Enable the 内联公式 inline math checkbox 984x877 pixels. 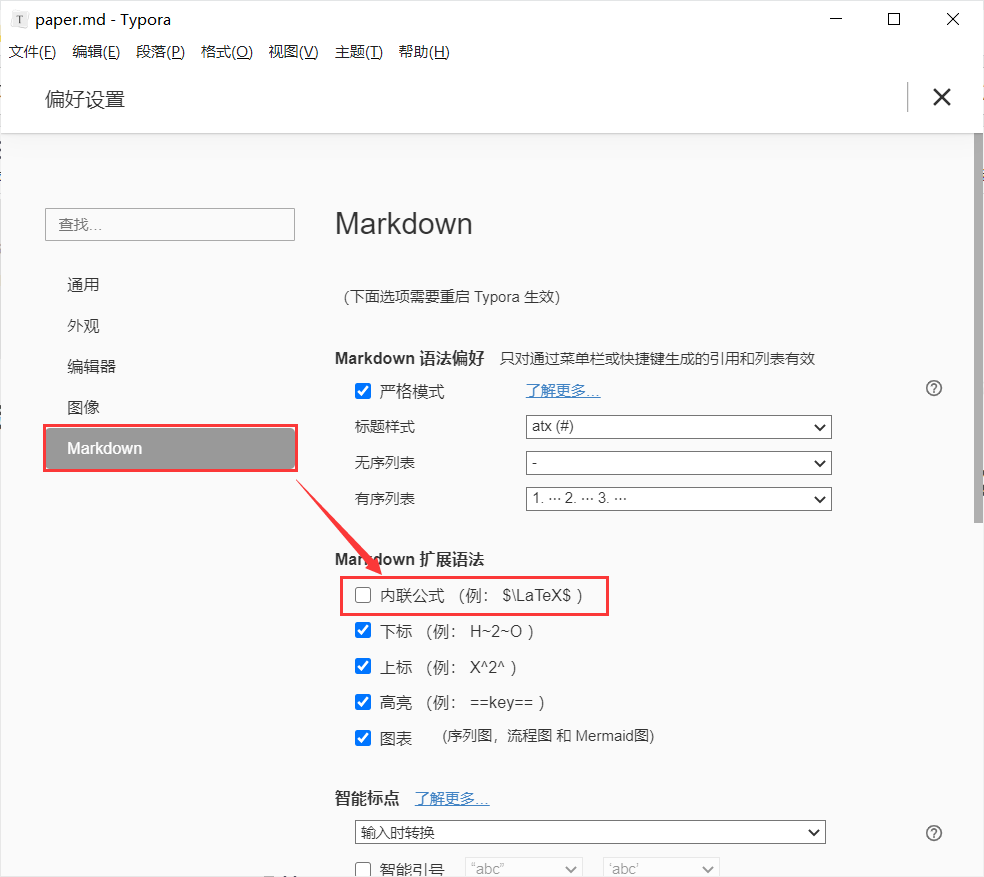pyautogui.click(x=363, y=594)
